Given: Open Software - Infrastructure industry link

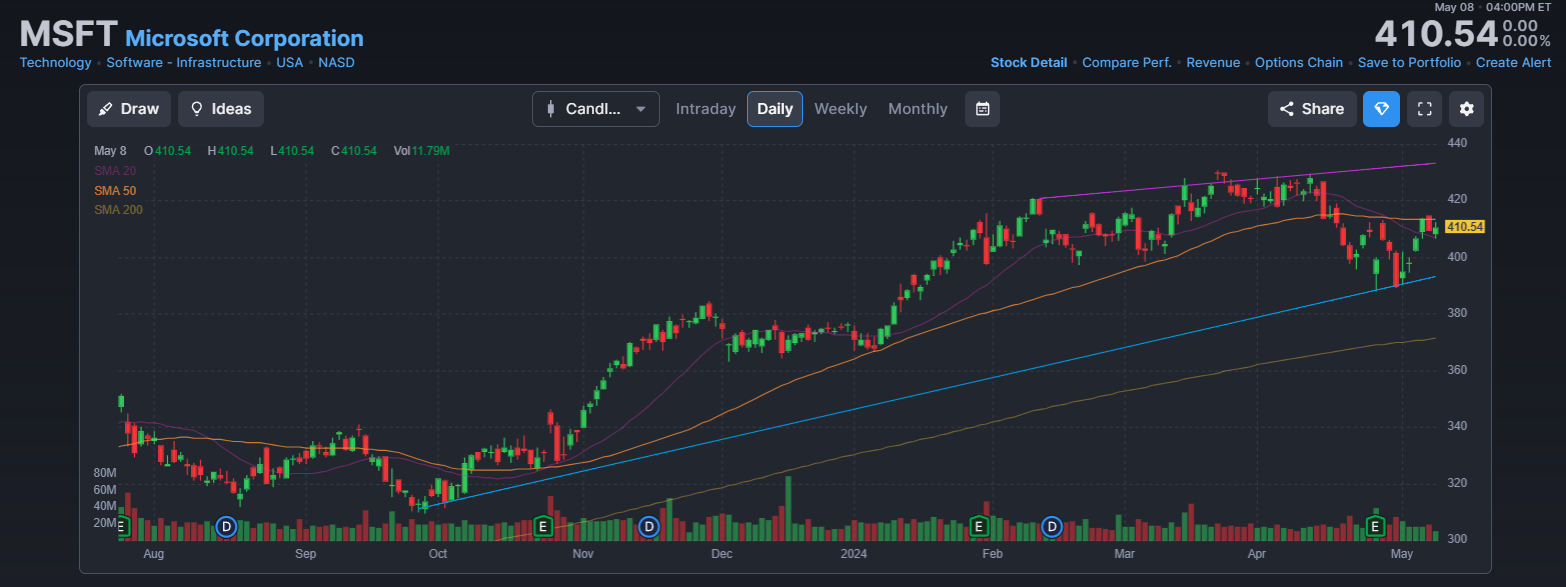Looking at the screenshot, I should tap(184, 62).
